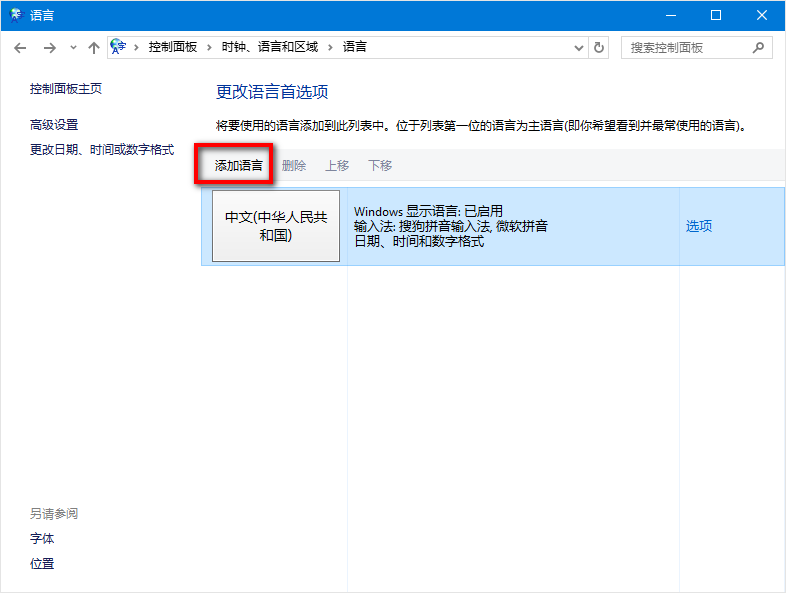Image resolution: width=786 pixels, height=593 pixels.
Task: Open the recent locations dropdown arrow
Action: pos(73,47)
